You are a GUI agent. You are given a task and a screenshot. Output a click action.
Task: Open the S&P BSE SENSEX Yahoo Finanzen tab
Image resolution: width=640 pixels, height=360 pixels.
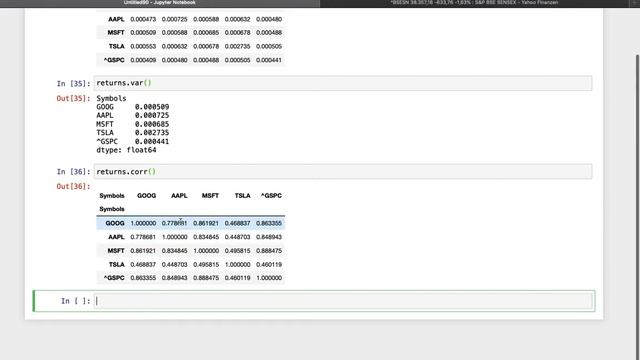click(x=474, y=3)
